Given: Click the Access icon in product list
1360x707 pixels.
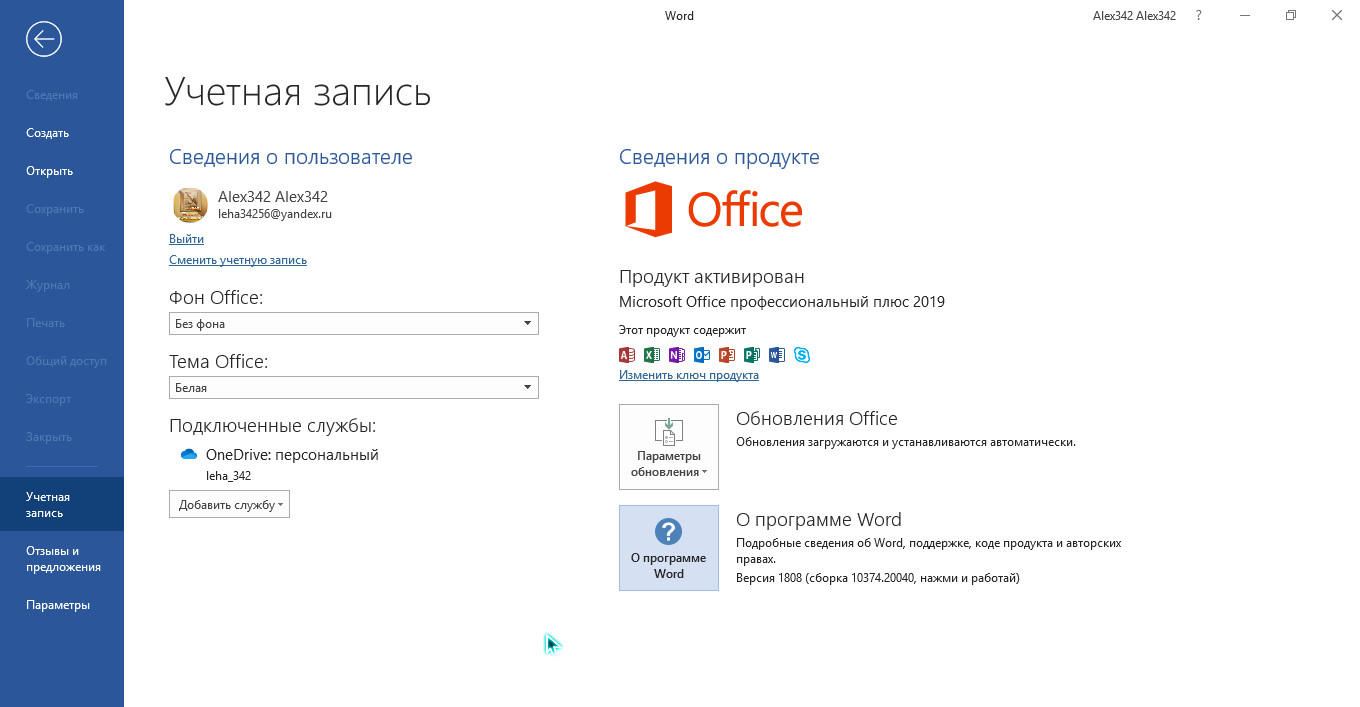Looking at the screenshot, I should click(627, 355).
